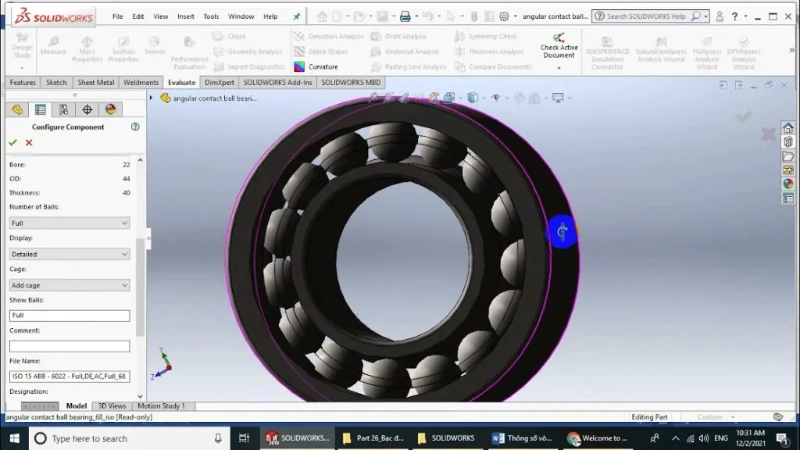
Task: Switch to the Sheet Metal tab
Action: (x=95, y=83)
